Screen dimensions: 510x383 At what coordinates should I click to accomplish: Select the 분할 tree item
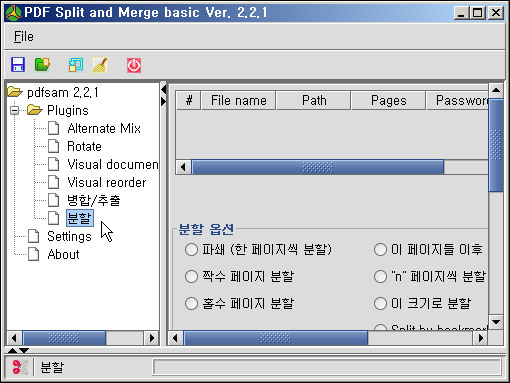point(79,218)
